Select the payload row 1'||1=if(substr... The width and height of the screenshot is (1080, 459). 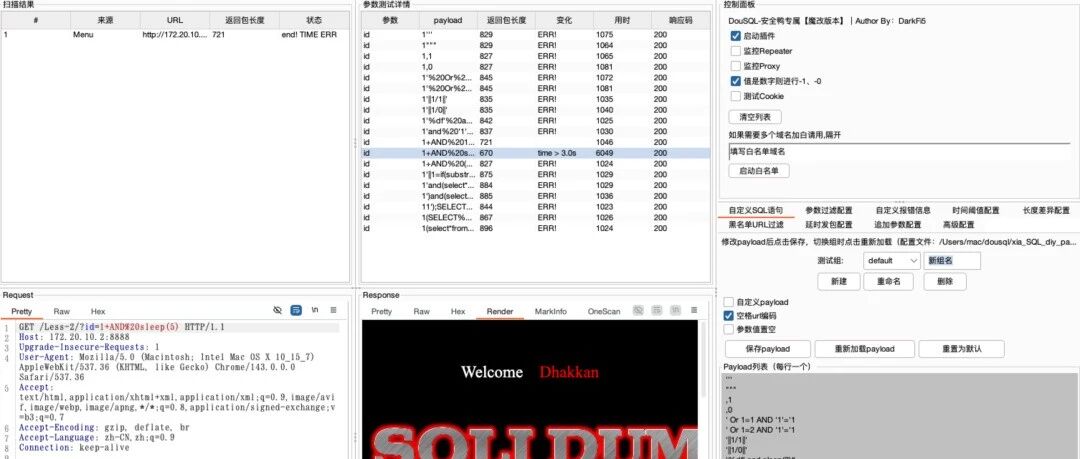click(x=536, y=174)
